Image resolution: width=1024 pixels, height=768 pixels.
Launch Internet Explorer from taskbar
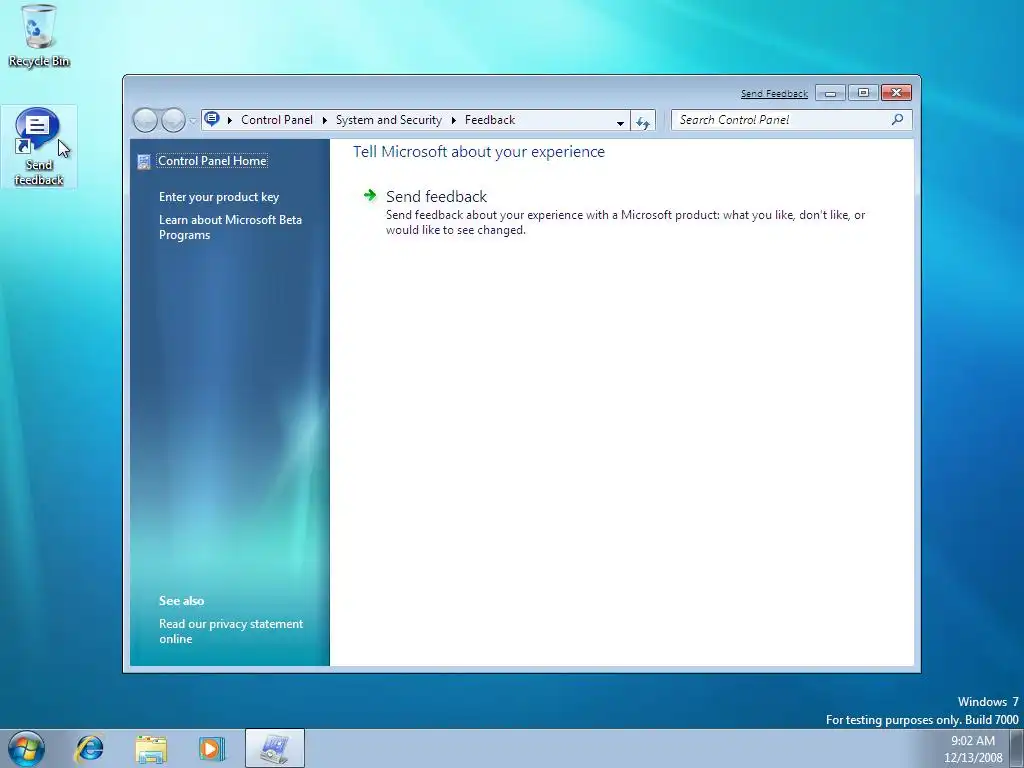click(89, 748)
